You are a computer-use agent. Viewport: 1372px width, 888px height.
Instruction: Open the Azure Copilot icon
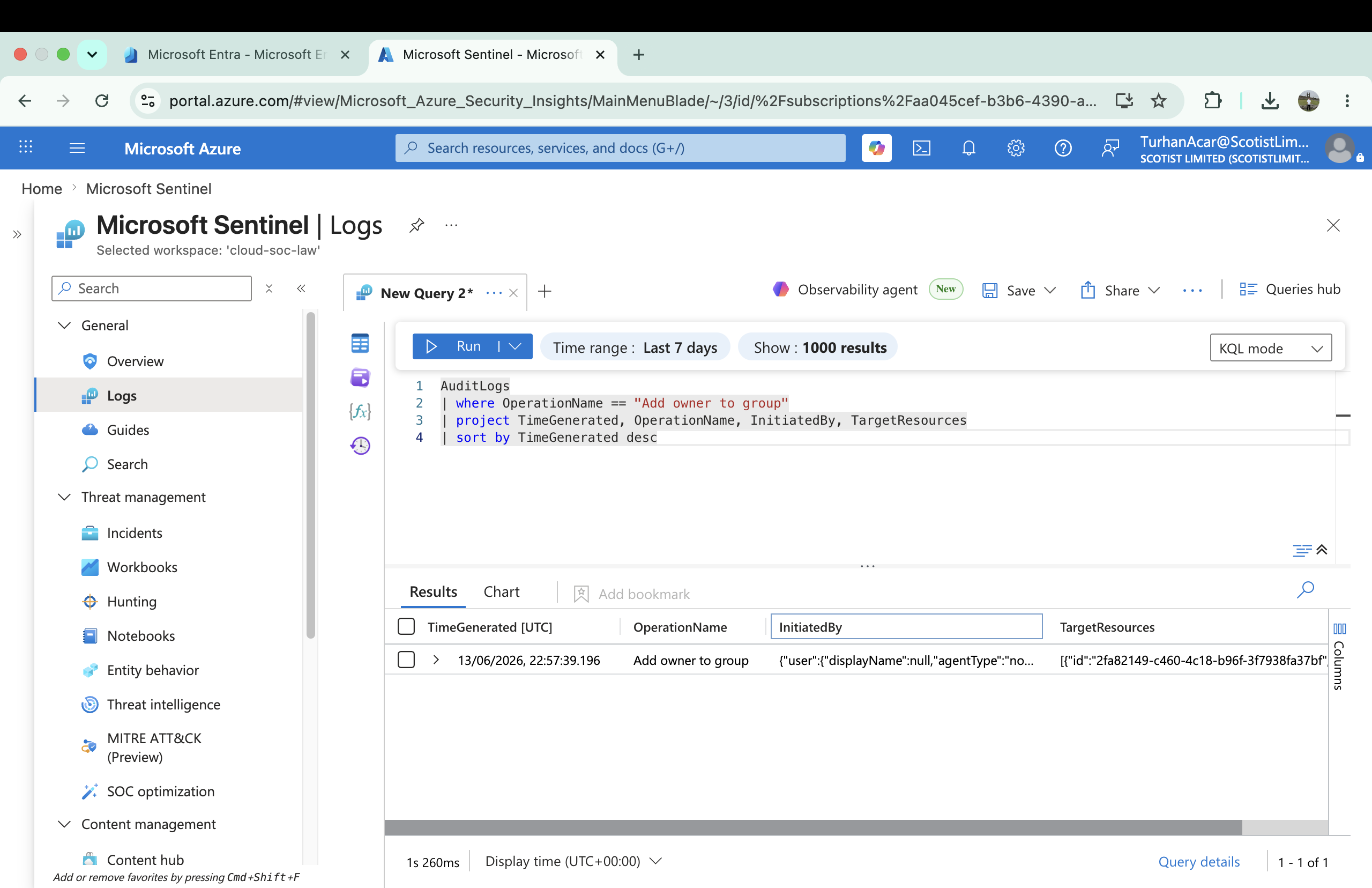[876, 148]
